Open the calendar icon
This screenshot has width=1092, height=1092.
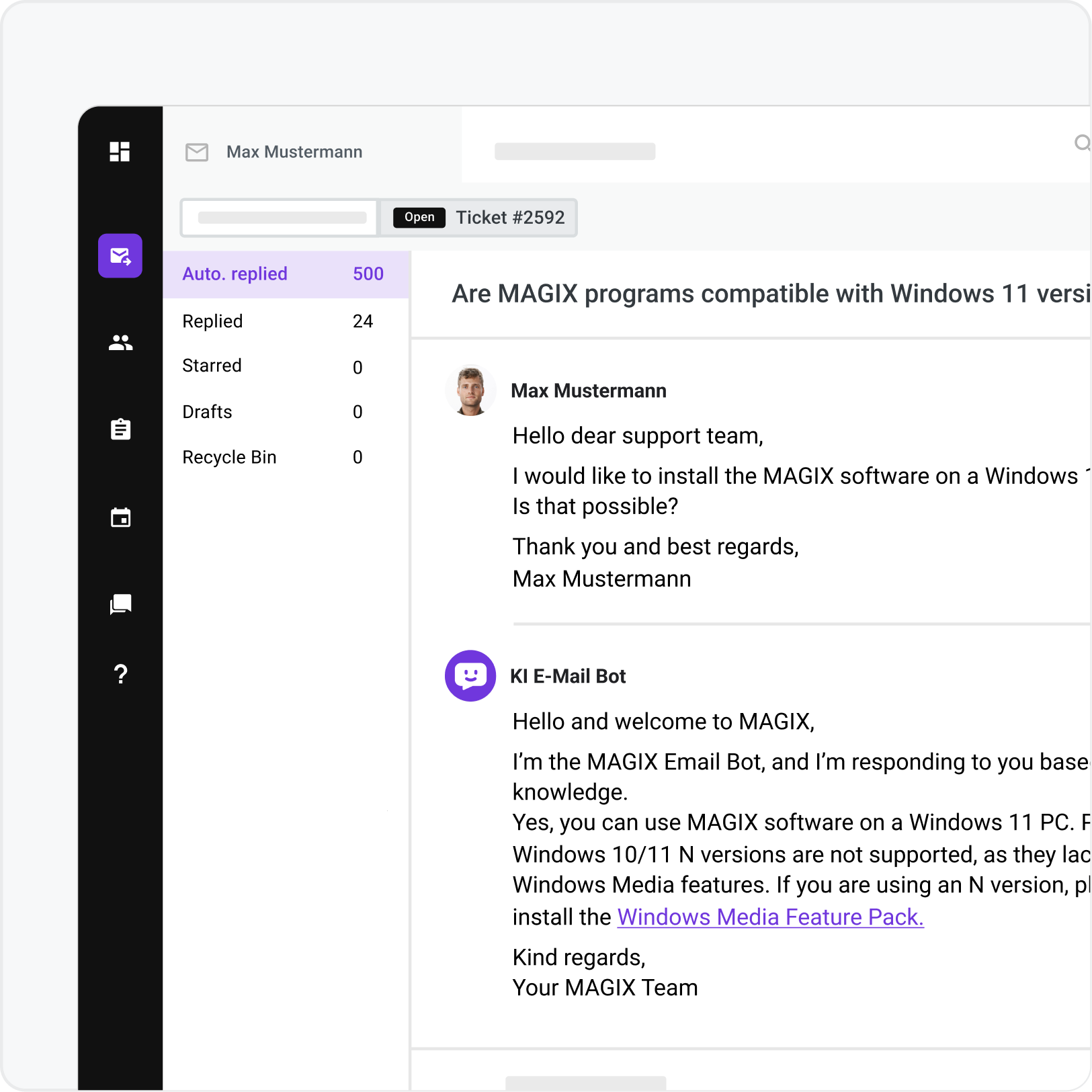(120, 517)
